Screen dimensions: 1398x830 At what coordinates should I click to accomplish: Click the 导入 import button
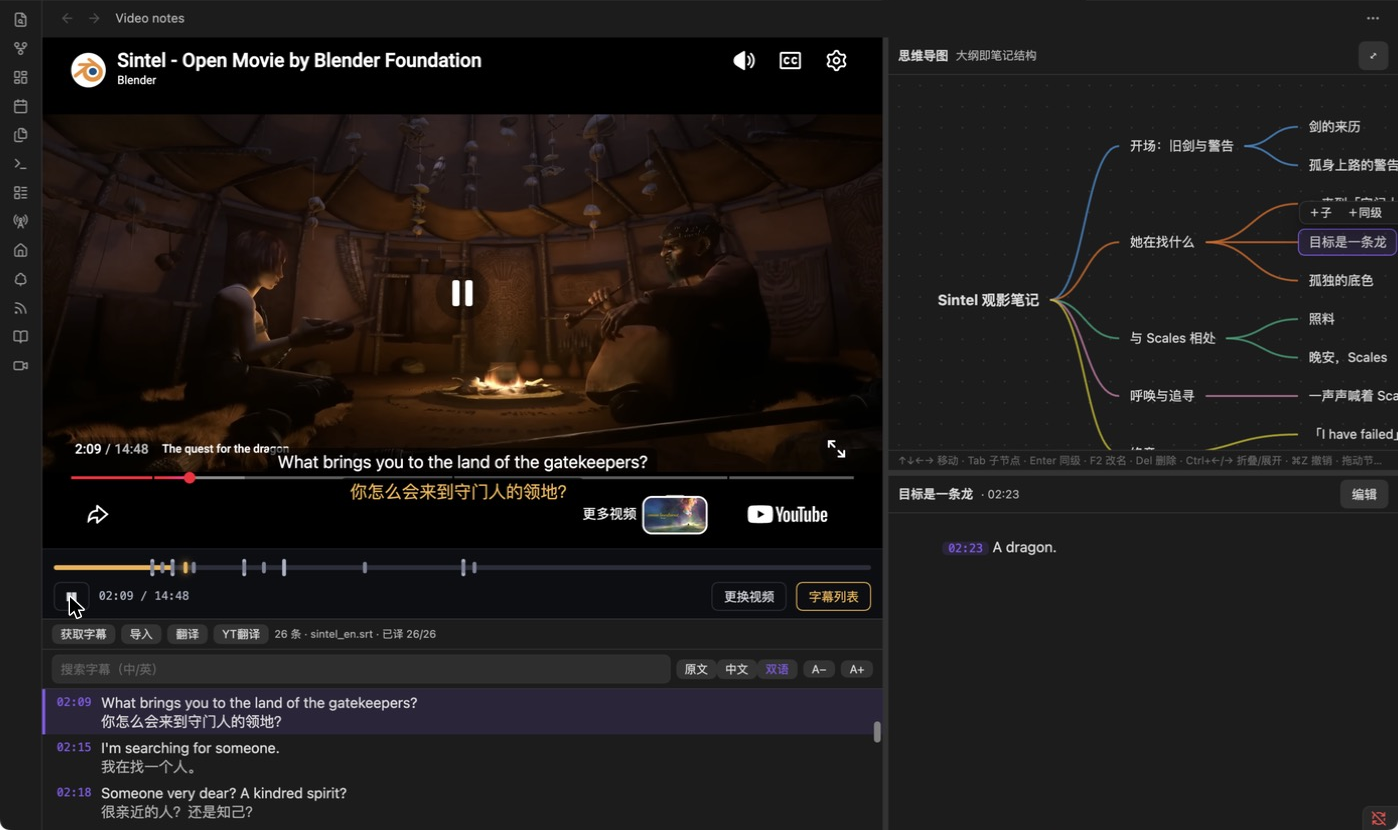pyautogui.click(x=141, y=634)
